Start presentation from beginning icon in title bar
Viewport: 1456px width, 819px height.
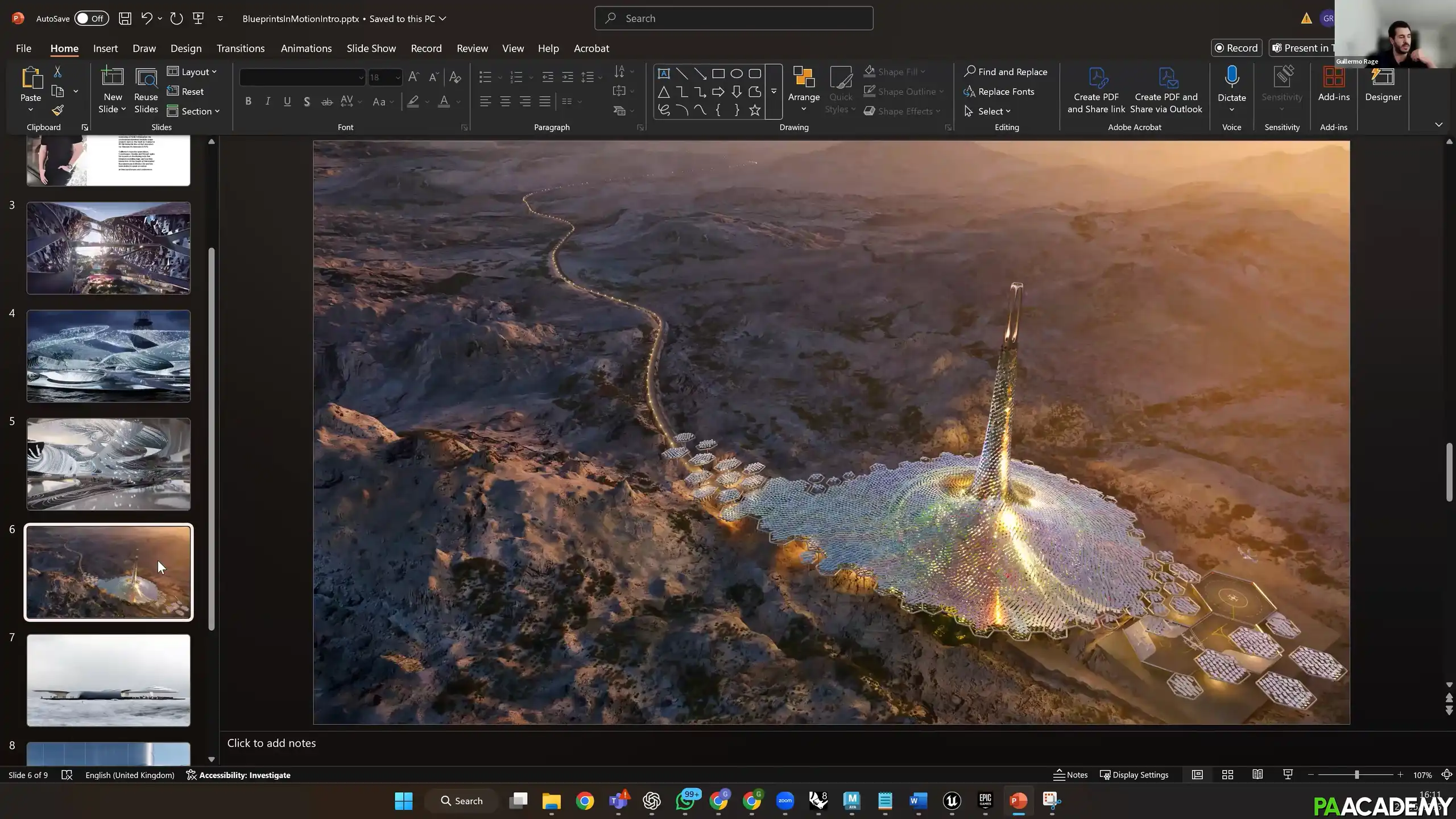click(198, 18)
